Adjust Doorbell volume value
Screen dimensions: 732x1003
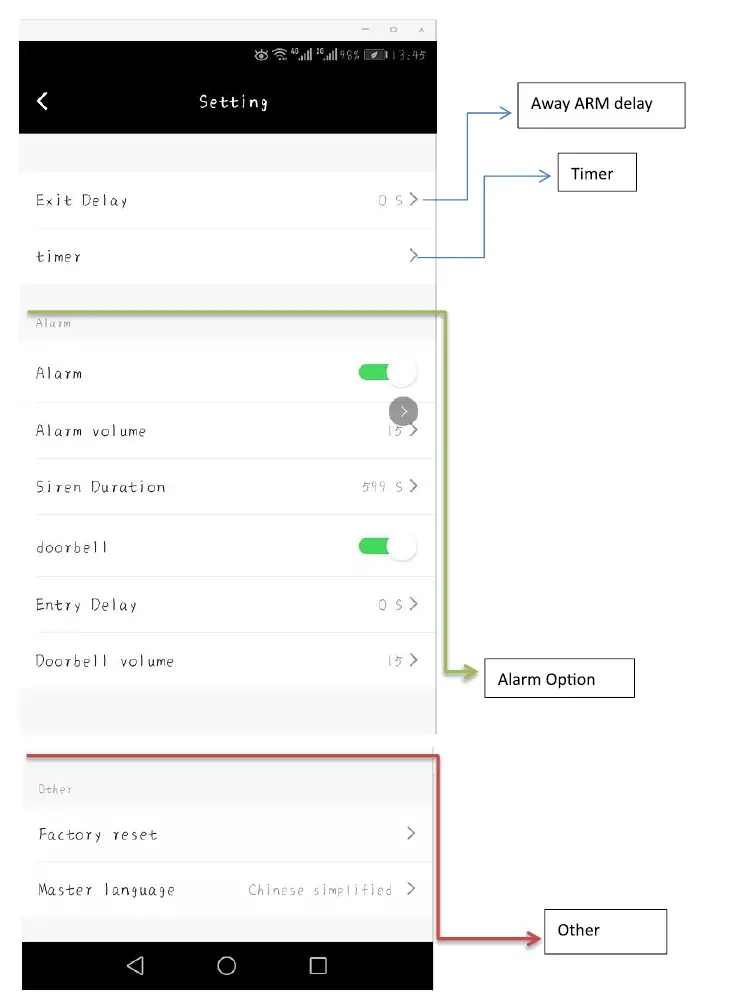tap(413, 661)
